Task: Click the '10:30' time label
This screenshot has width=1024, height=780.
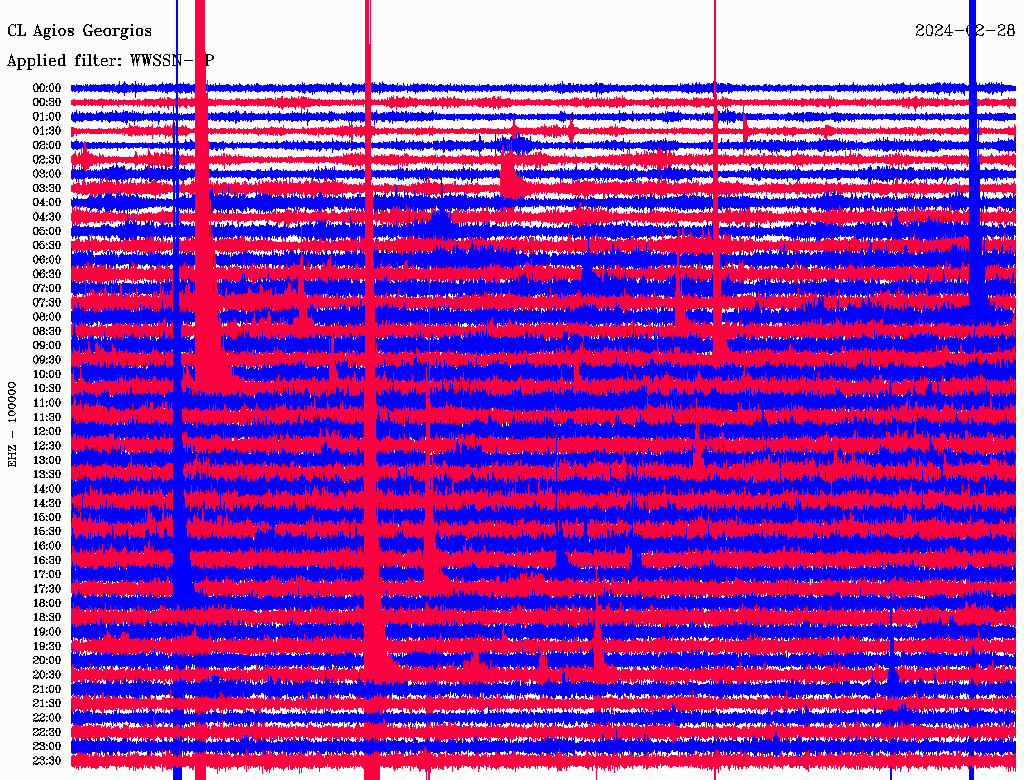Action: coord(47,388)
